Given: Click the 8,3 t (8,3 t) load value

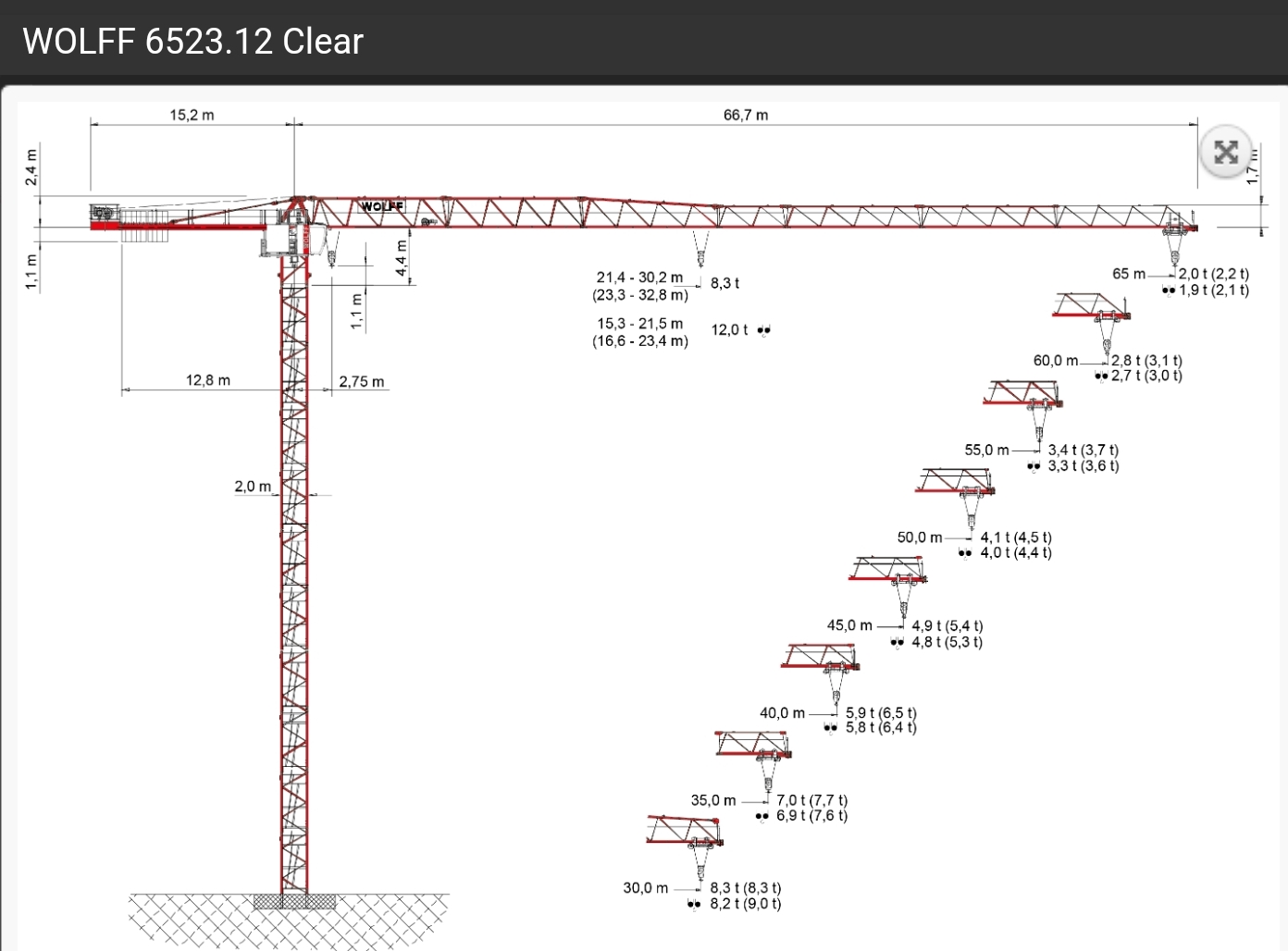Looking at the screenshot, I should (x=746, y=888).
